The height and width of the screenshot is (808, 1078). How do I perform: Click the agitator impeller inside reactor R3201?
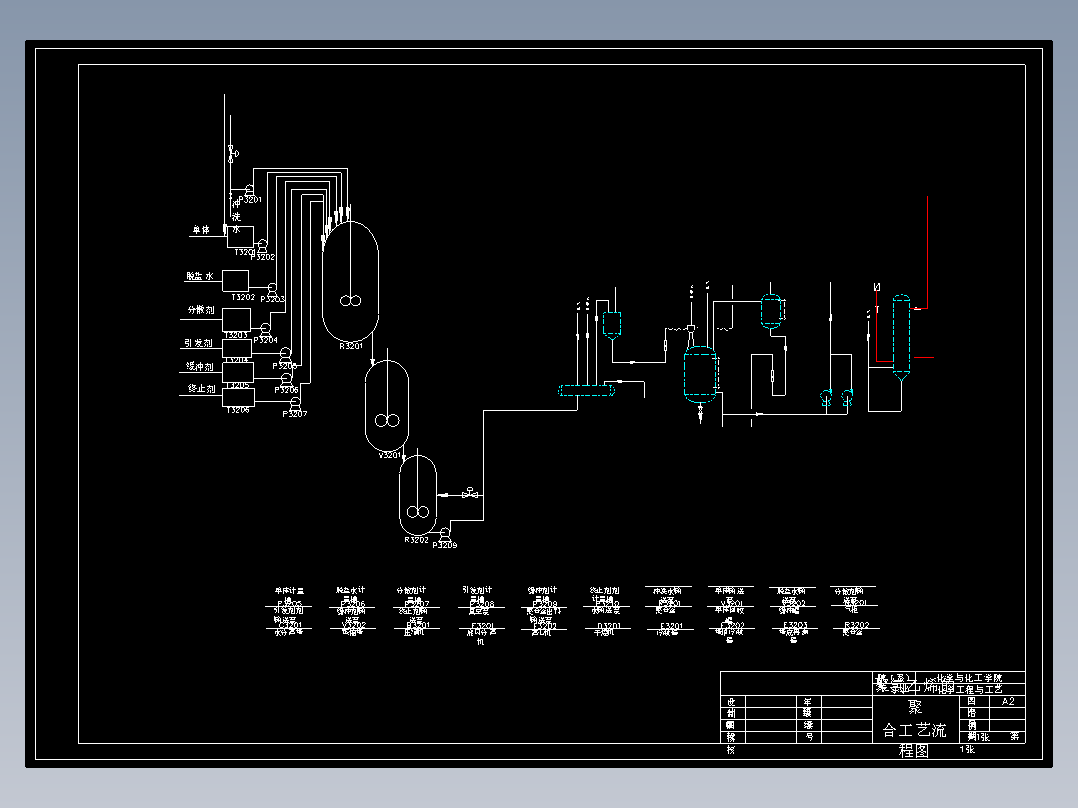click(x=351, y=301)
